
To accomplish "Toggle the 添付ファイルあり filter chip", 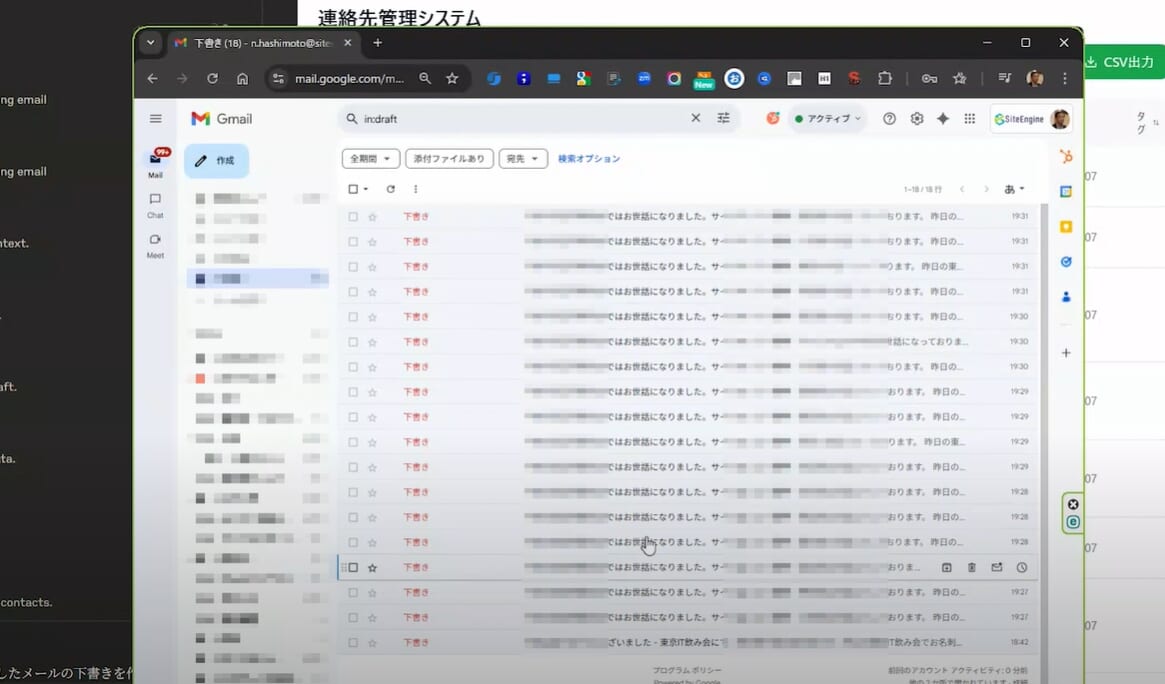I will coord(449,159).
